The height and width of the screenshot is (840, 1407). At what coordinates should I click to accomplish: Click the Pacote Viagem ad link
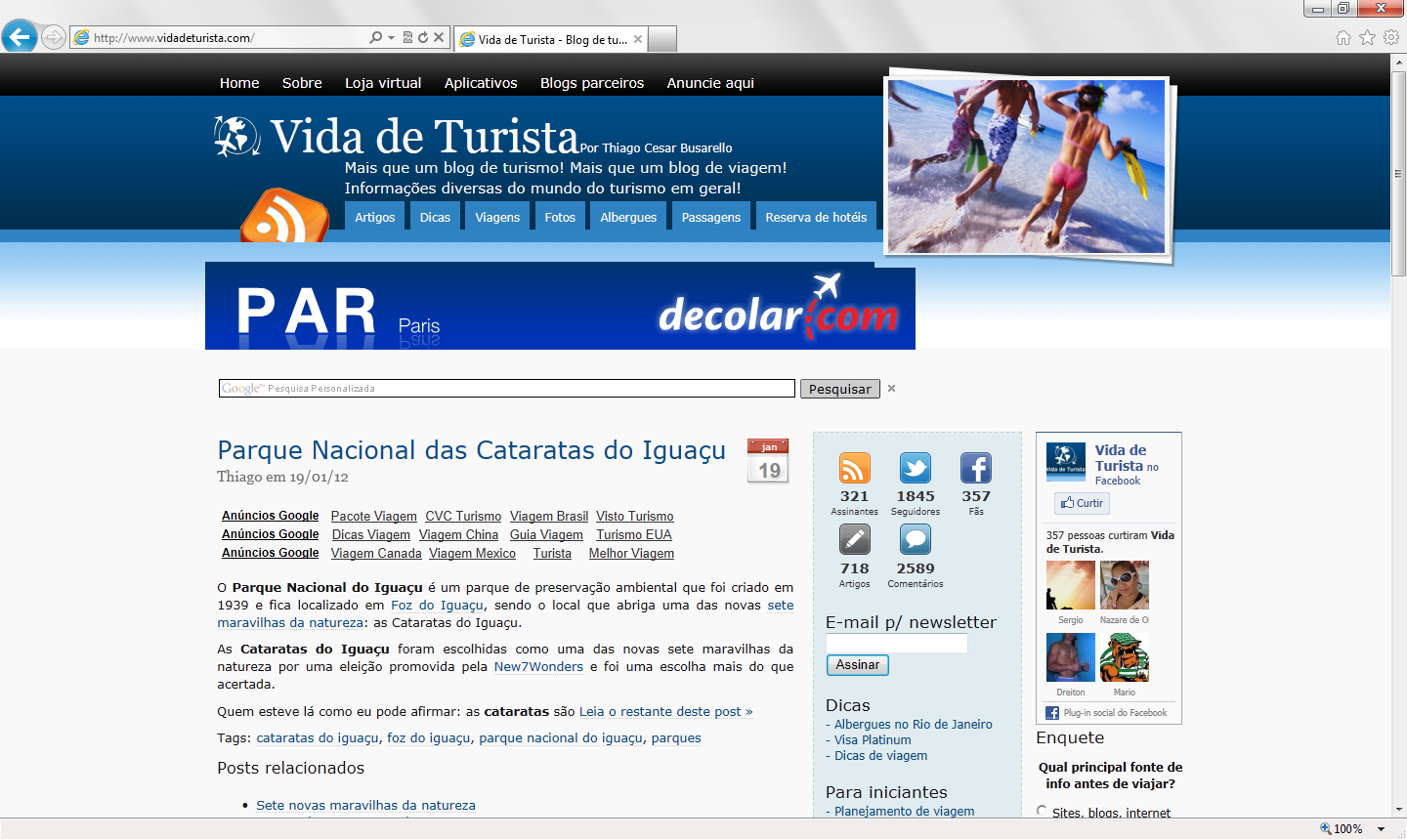click(373, 516)
